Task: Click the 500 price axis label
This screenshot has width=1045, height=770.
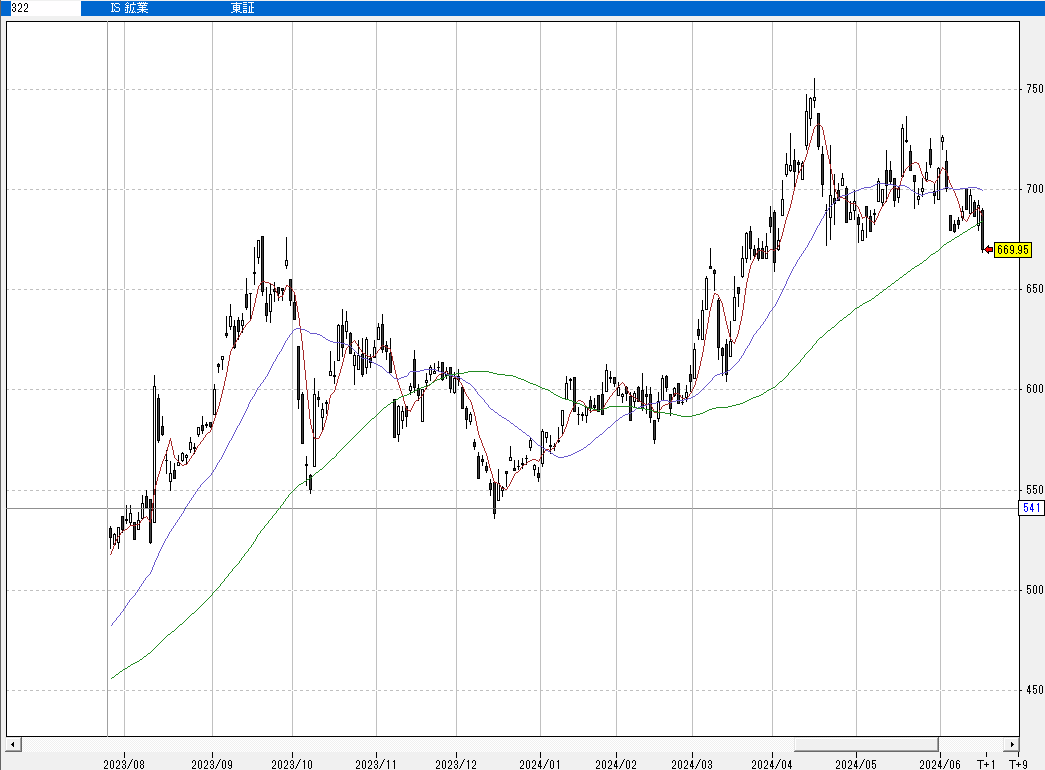Action: point(1035,589)
